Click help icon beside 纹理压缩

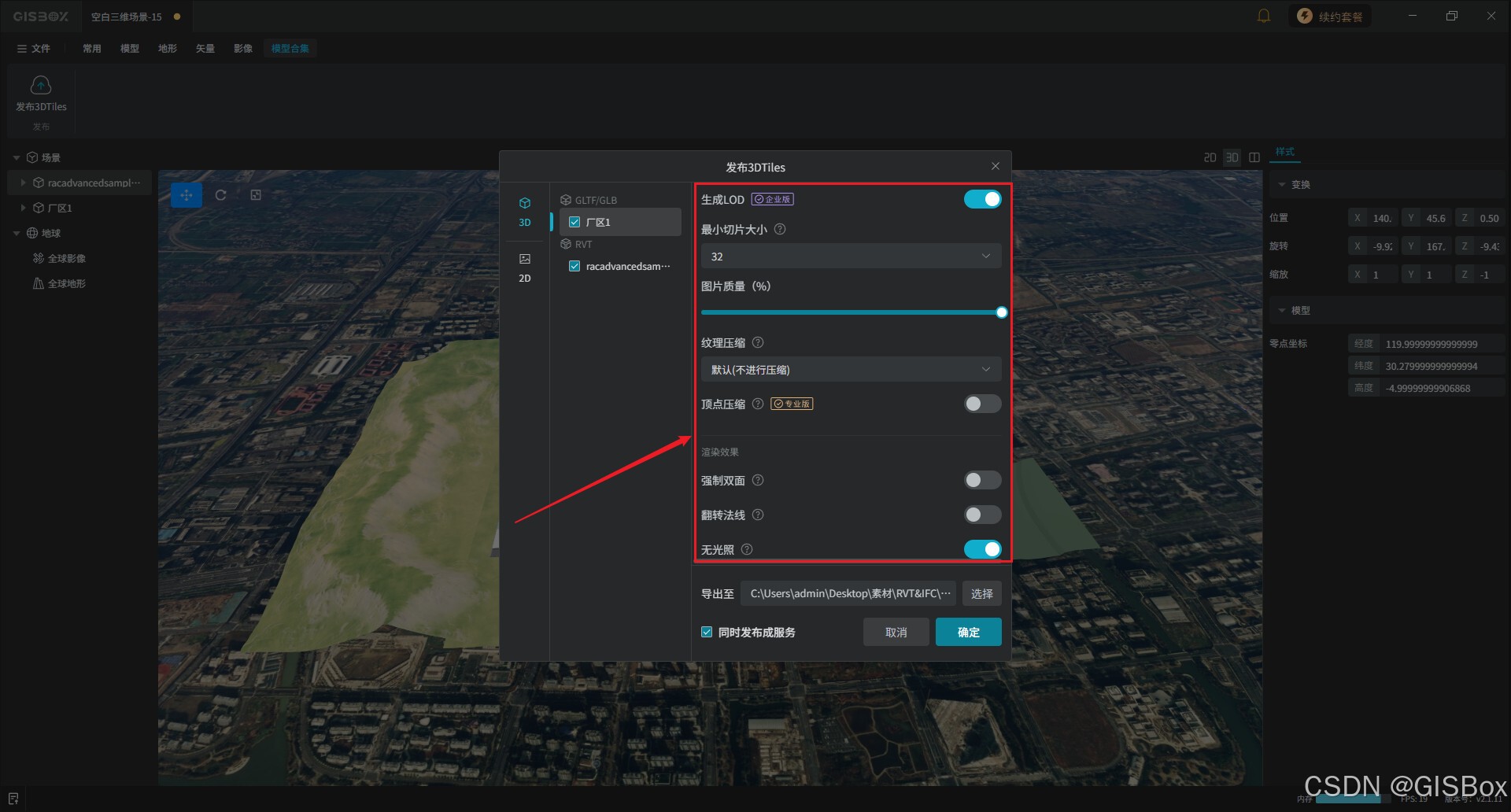[758, 342]
